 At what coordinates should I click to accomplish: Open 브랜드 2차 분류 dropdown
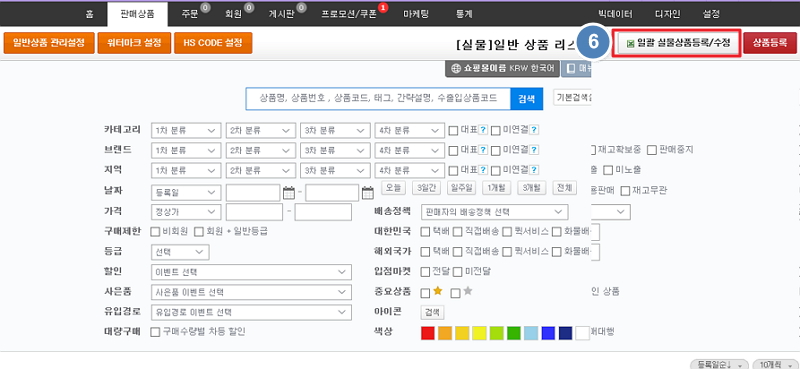tap(261, 151)
